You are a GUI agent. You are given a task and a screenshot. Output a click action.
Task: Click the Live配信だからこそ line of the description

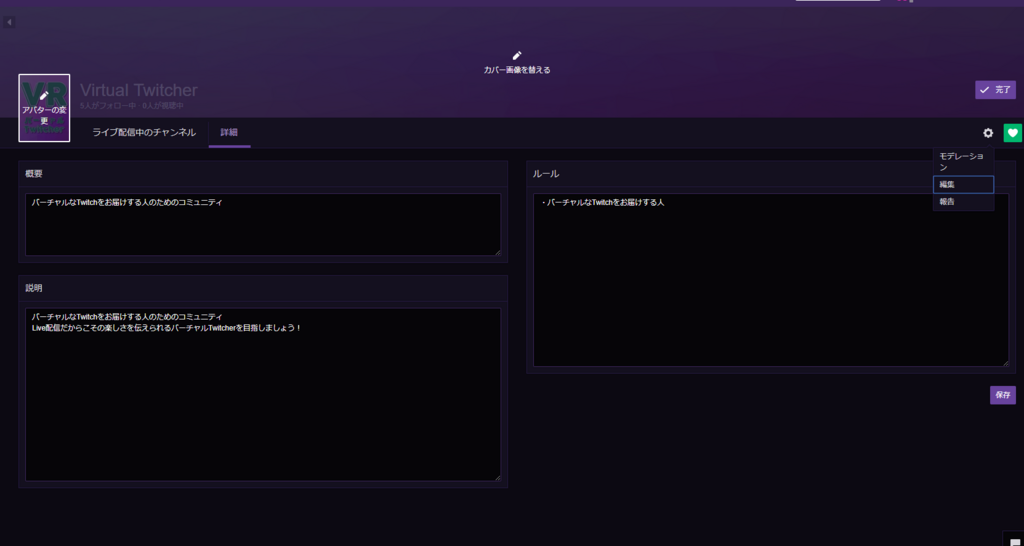(x=167, y=328)
